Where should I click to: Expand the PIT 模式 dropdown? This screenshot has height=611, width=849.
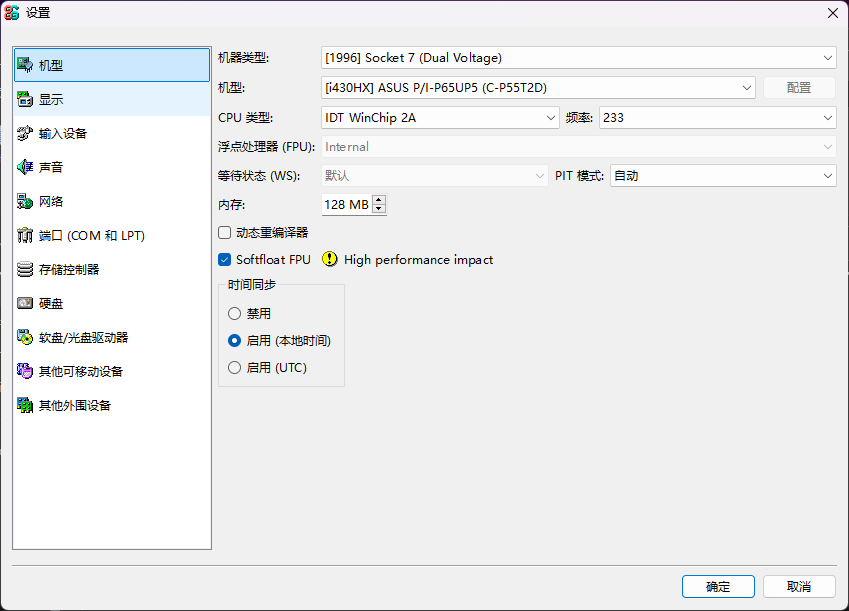(x=723, y=175)
